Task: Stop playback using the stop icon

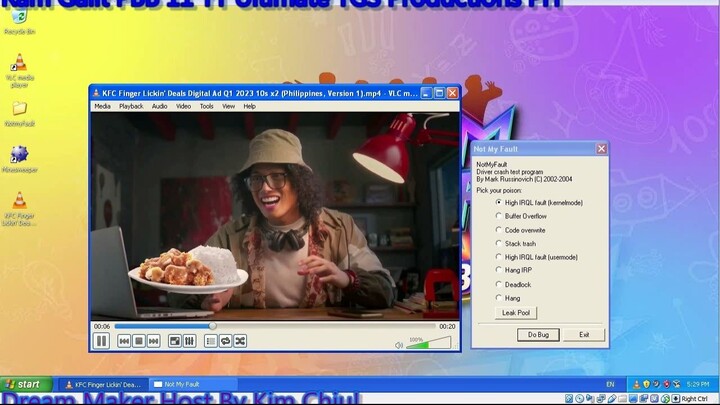Action: [139, 341]
